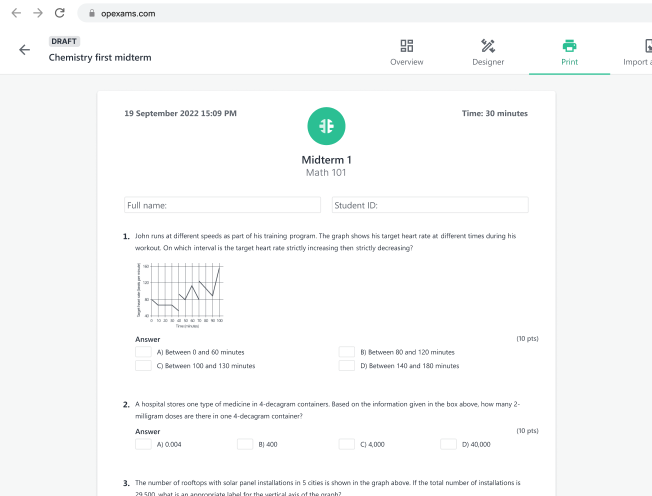
Task: Tick the D) 40,000 answer box
Action: 448,443
